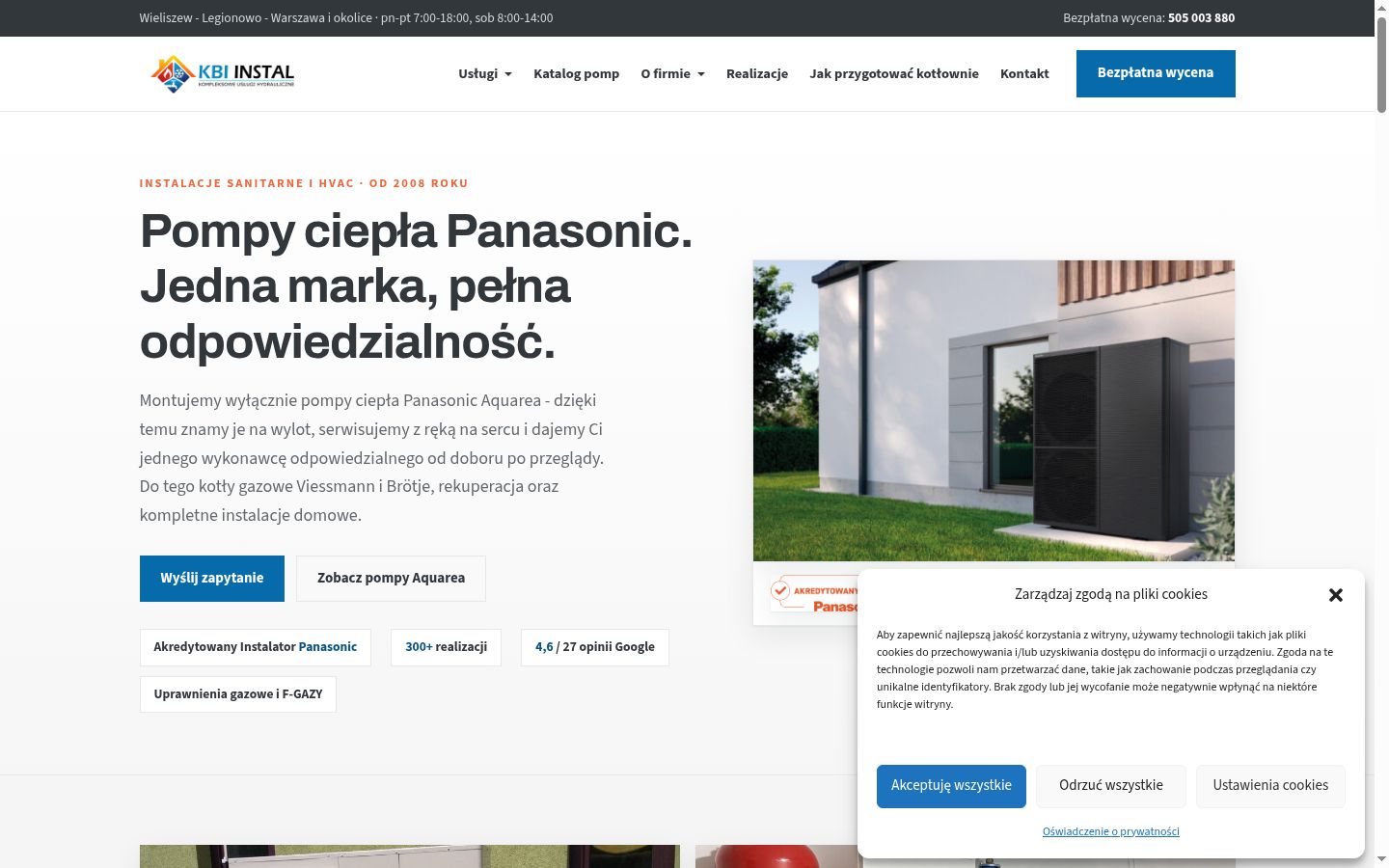Select Zobacz pompy Aquarea button
This screenshot has height=868, width=1389.
click(x=391, y=579)
